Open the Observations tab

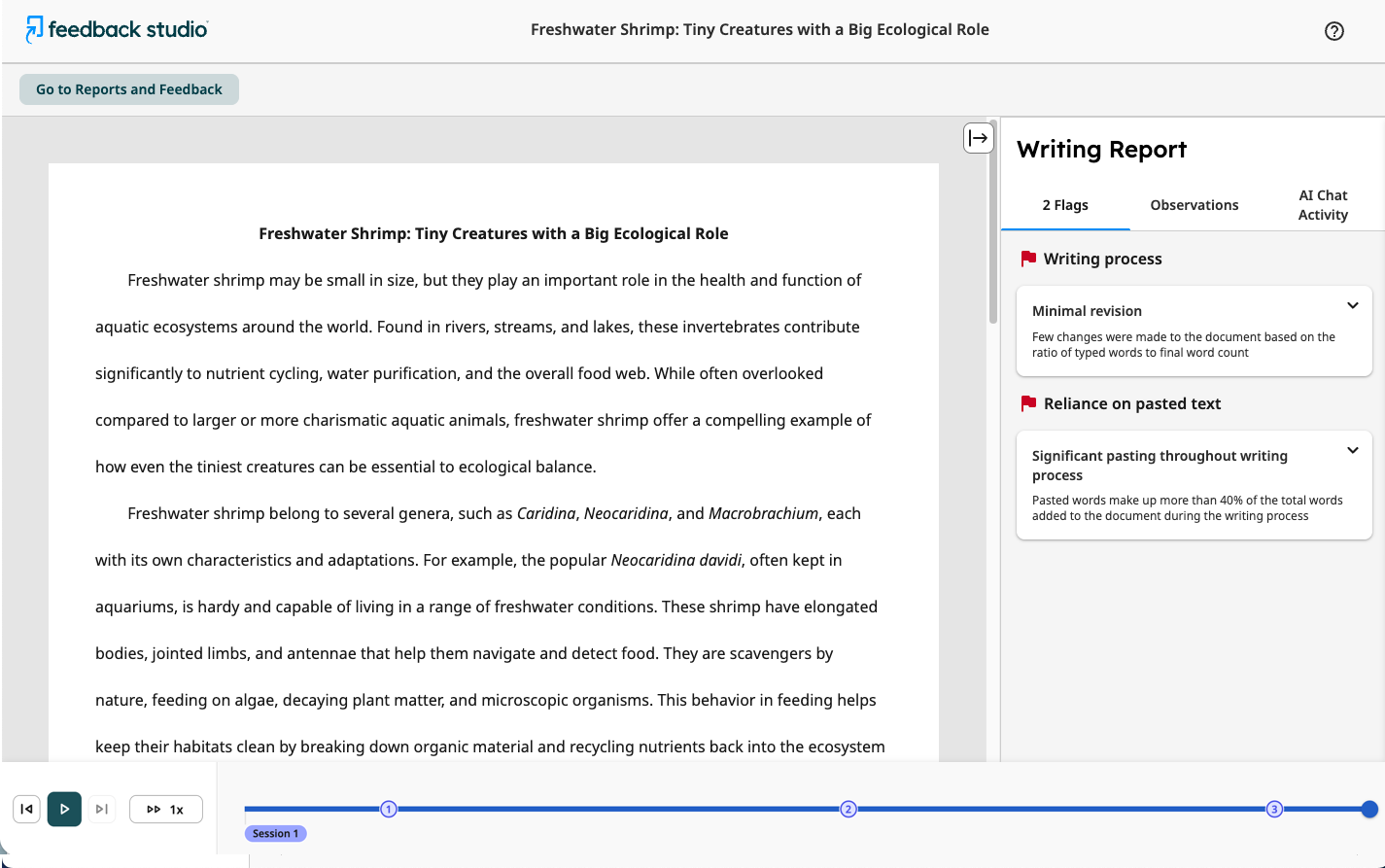pyautogui.click(x=1195, y=205)
